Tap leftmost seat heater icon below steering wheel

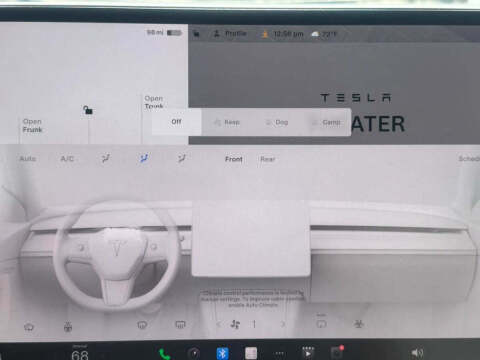(29, 327)
